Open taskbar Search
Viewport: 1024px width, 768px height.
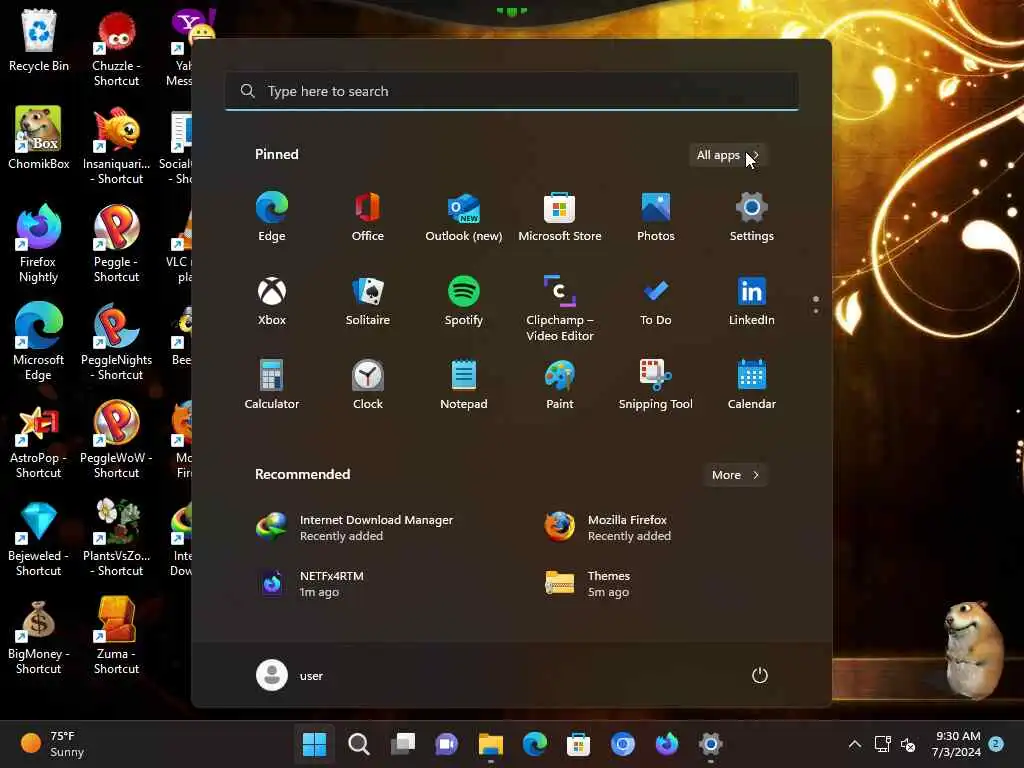click(x=359, y=744)
